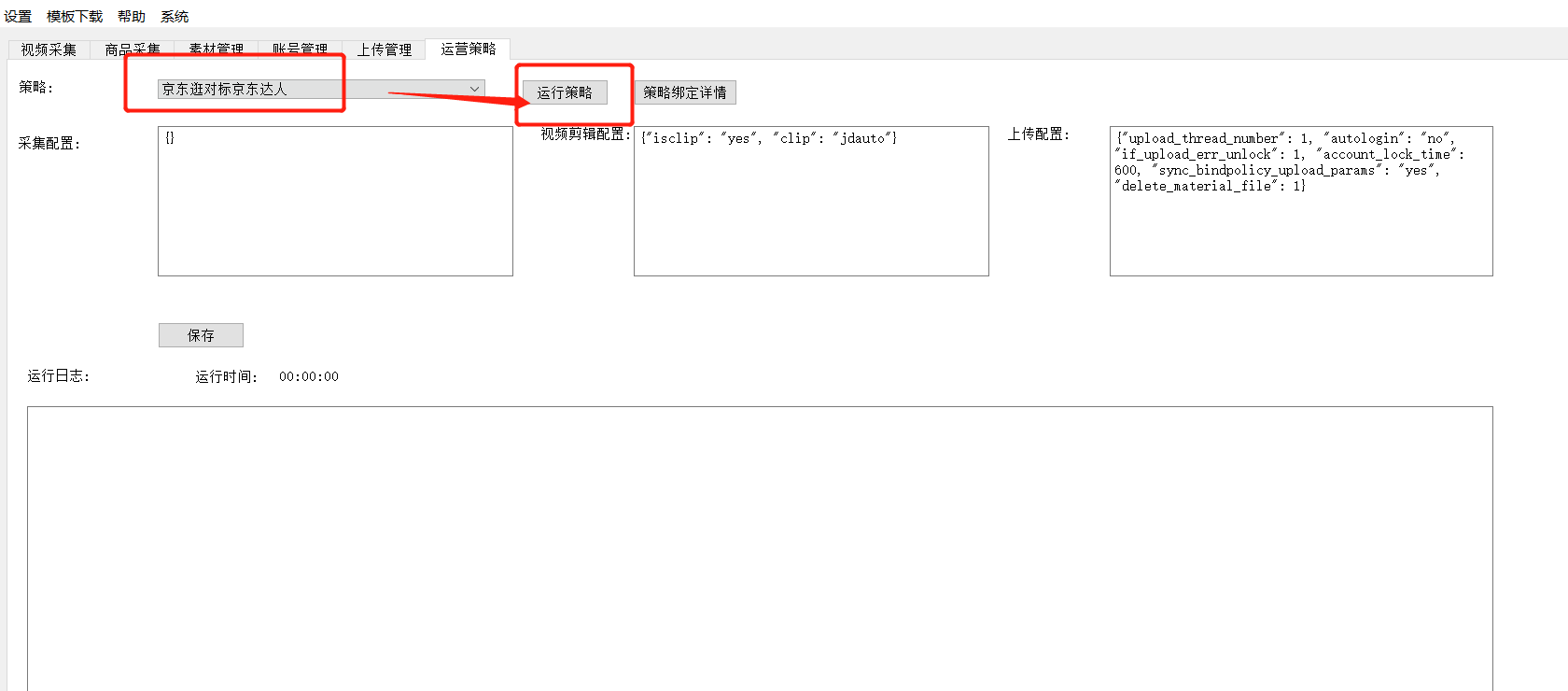Click the 运行策略 button
1568x691 pixels.
(565, 92)
